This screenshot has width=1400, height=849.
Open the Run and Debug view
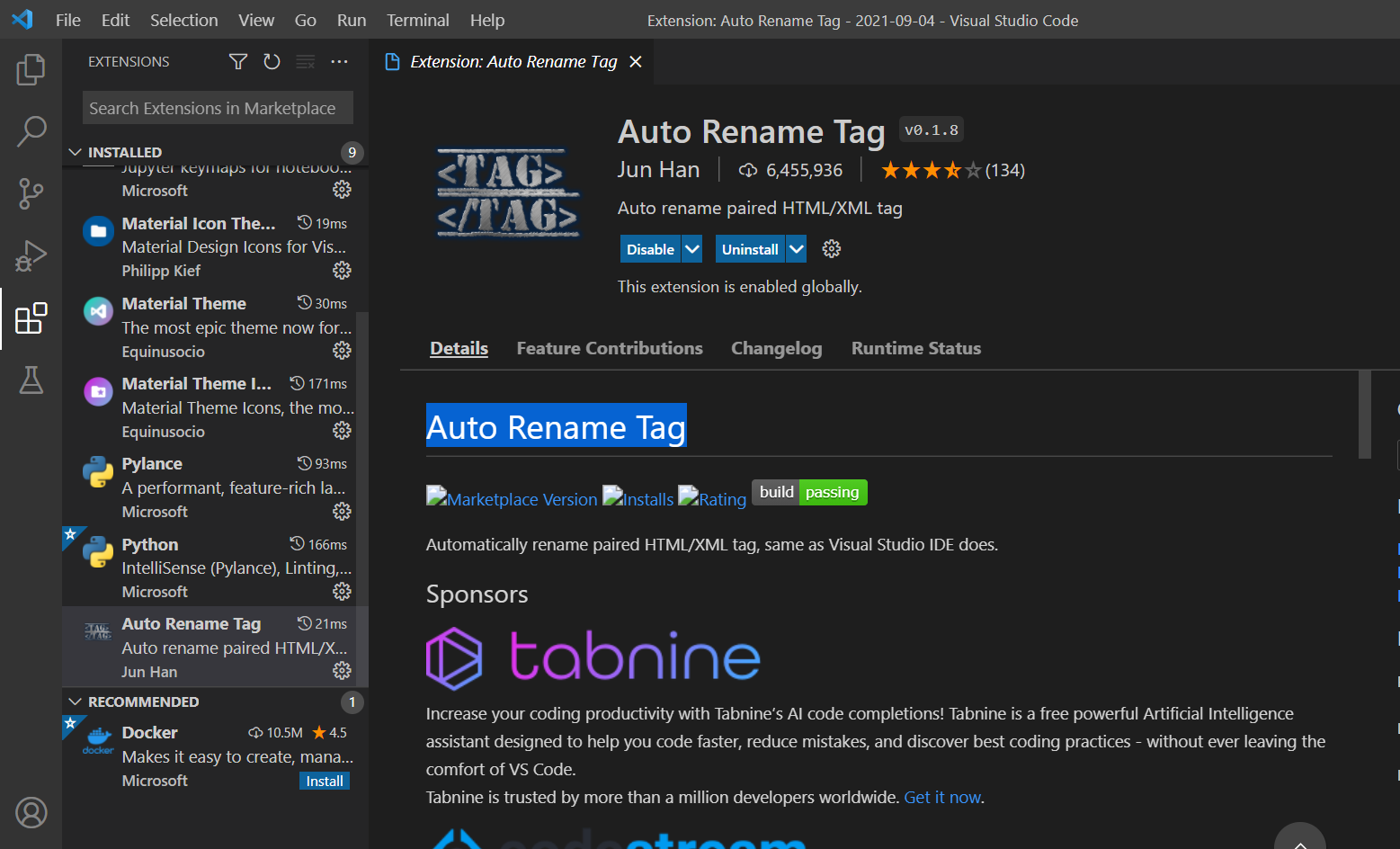point(31,255)
